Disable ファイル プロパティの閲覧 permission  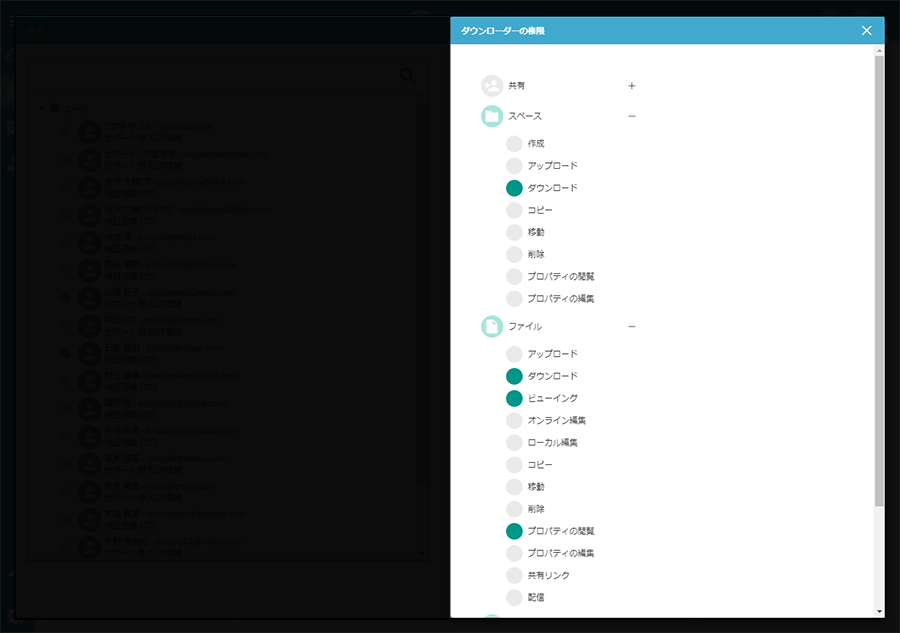[x=514, y=531]
